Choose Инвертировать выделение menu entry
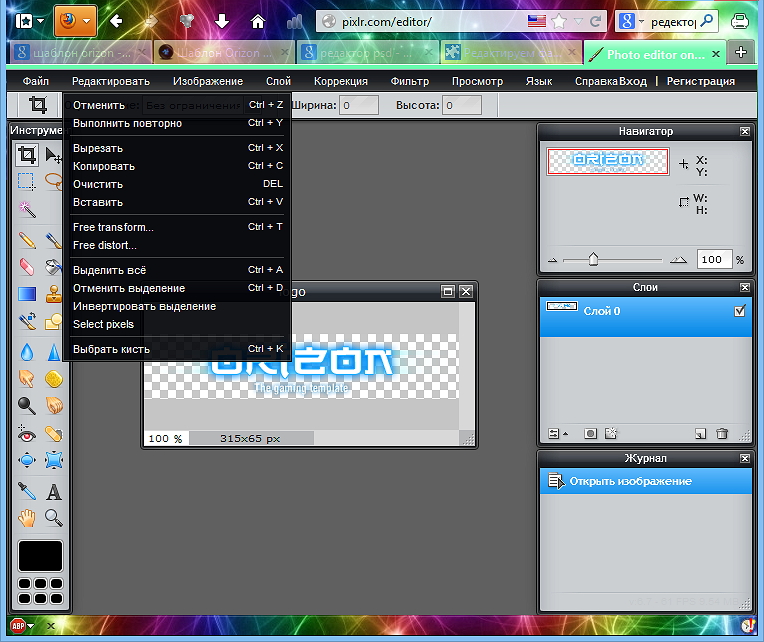Image resolution: width=764 pixels, height=642 pixels. click(x=144, y=306)
